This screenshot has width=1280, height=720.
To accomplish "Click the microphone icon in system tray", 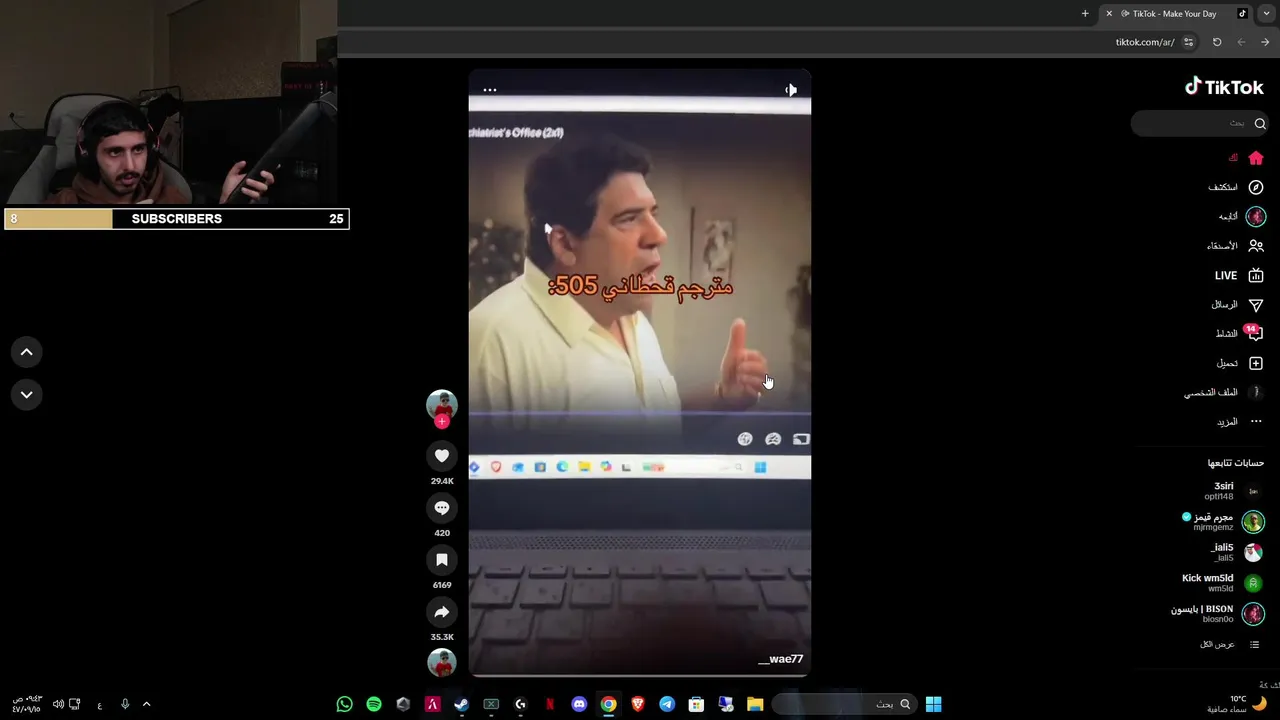I will 125,704.
